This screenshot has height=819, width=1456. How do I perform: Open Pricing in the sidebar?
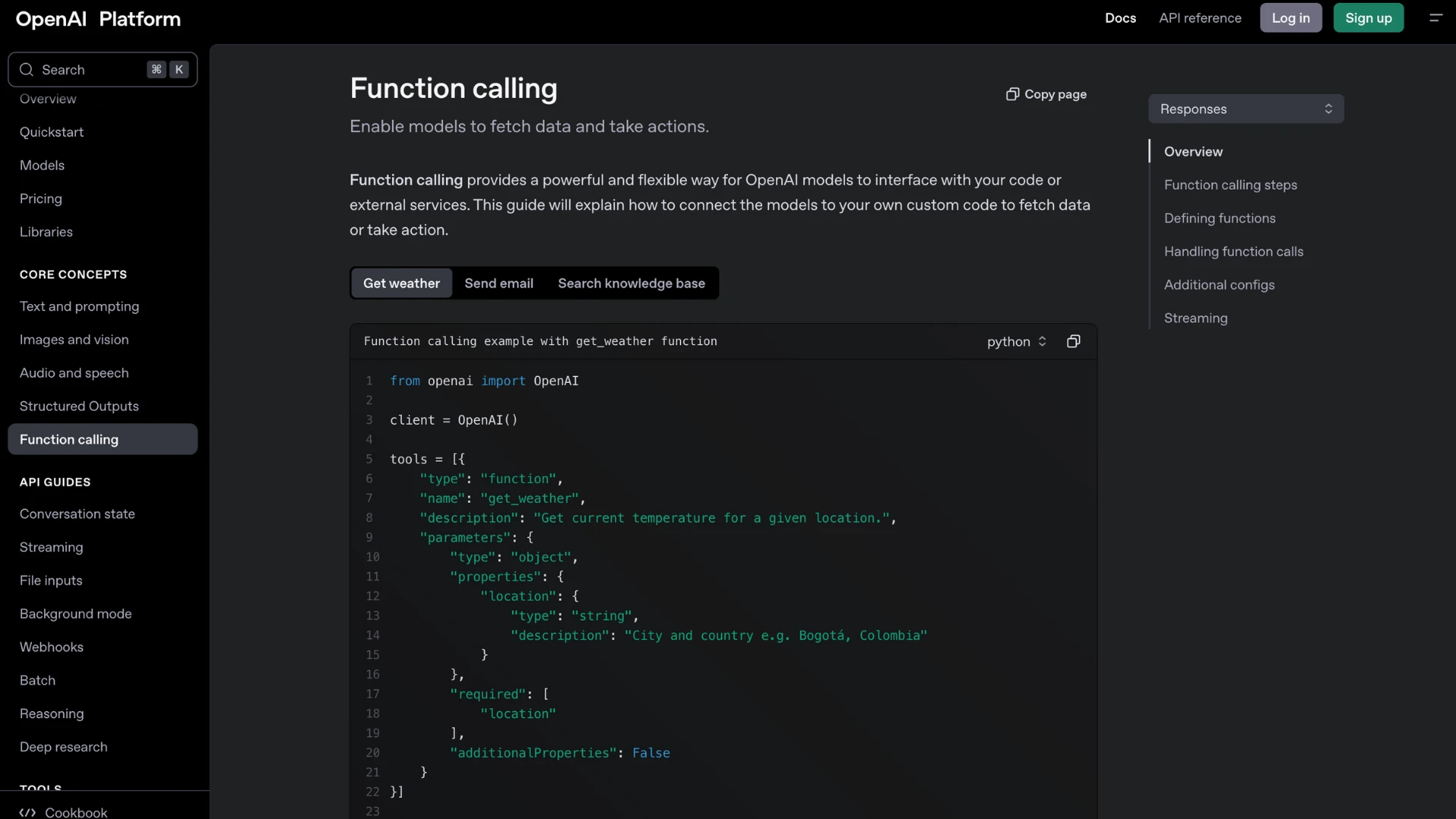tap(41, 199)
